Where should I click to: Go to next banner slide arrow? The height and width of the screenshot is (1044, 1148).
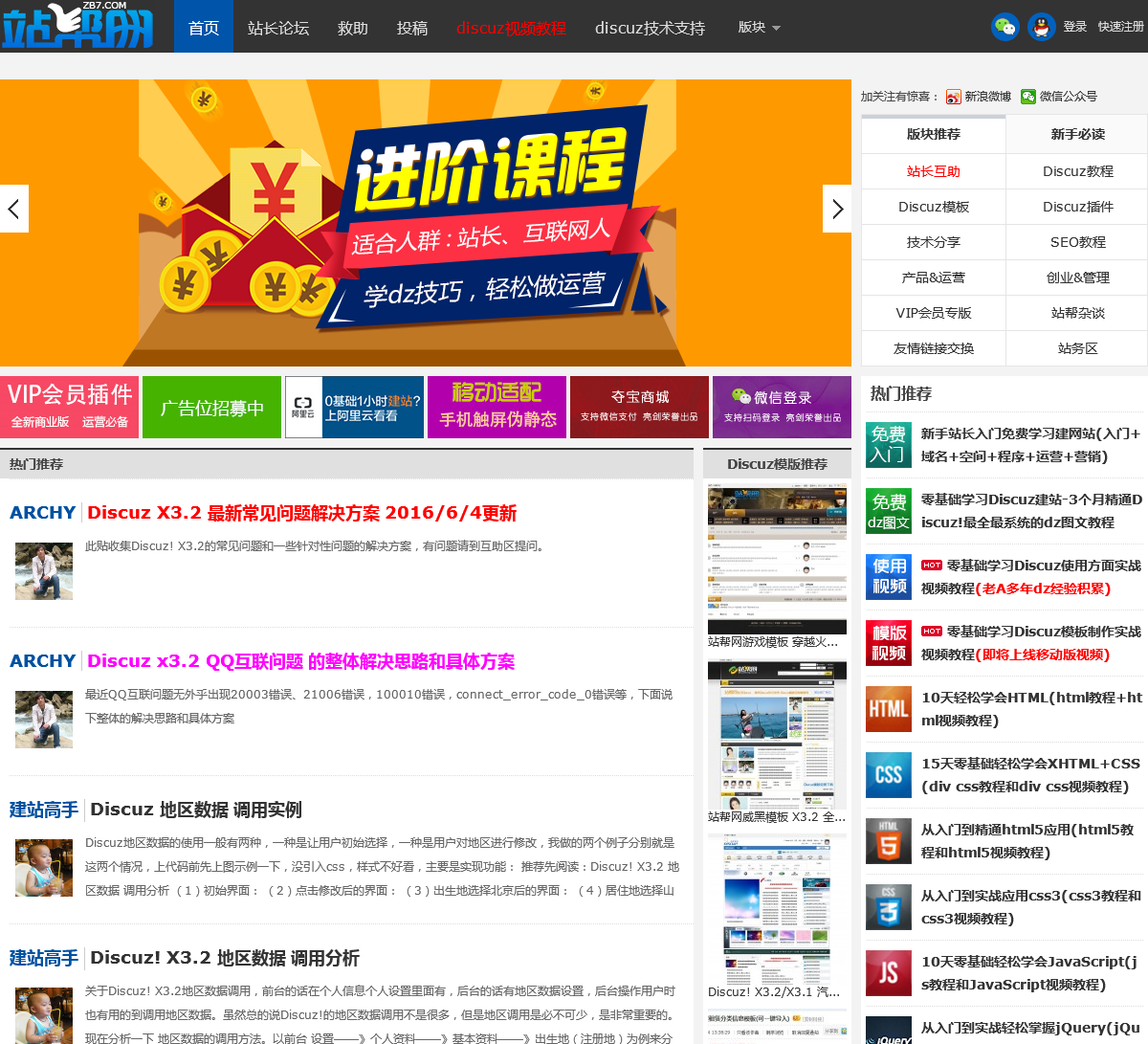point(837,209)
